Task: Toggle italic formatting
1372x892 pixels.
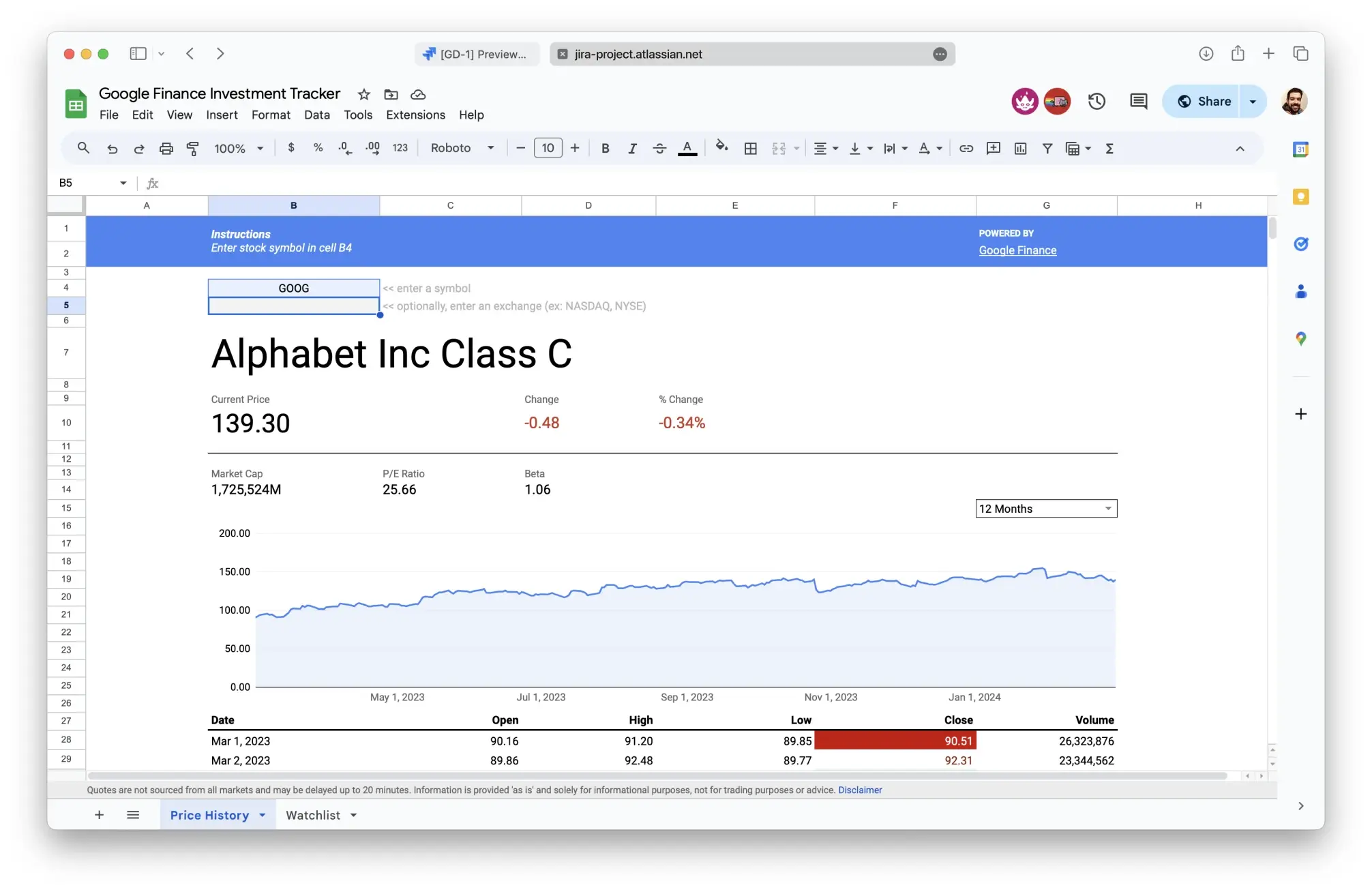Action: [x=632, y=148]
